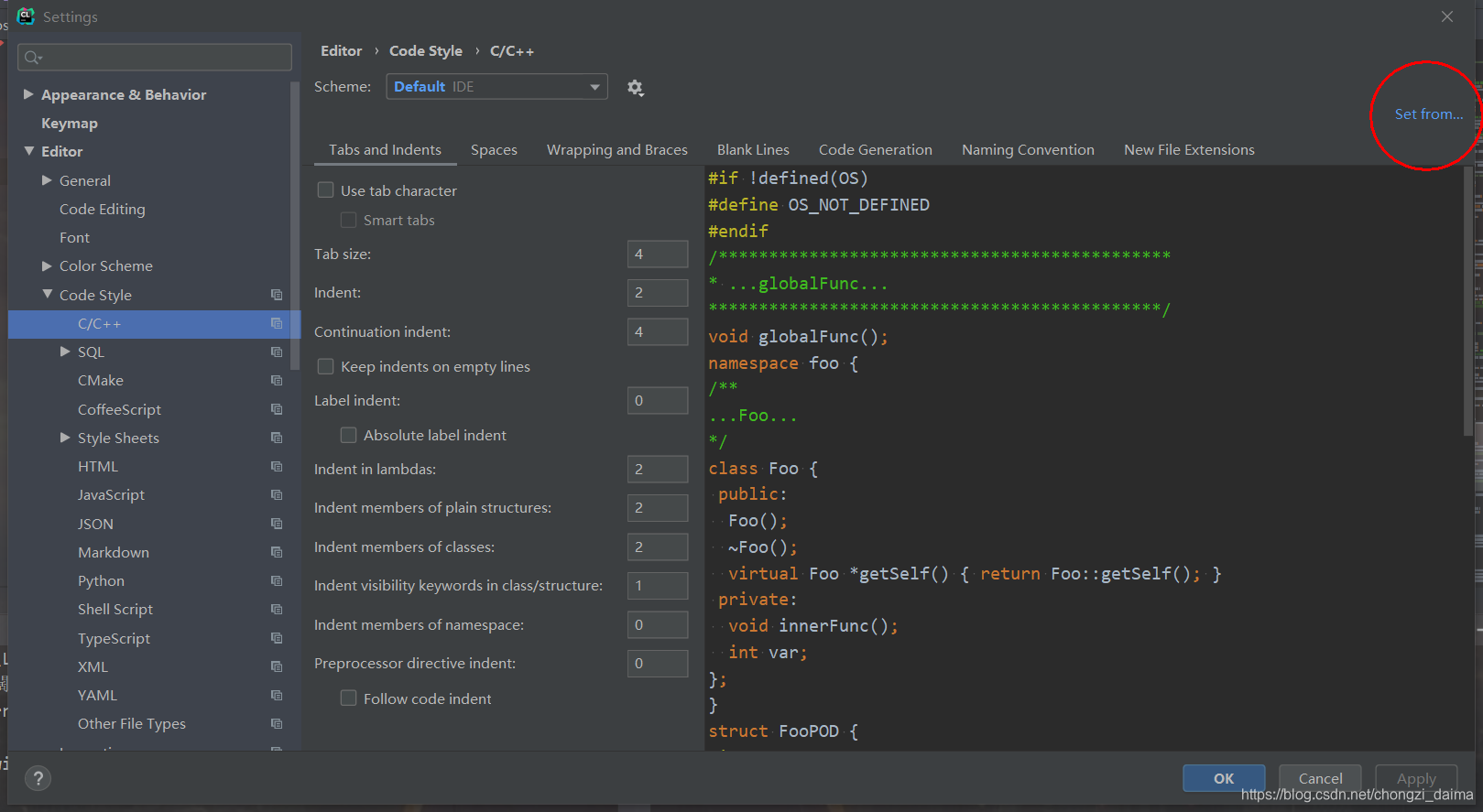The image size is (1483, 812).
Task: Click the copy icon on Shell Script row
Action: [277, 609]
